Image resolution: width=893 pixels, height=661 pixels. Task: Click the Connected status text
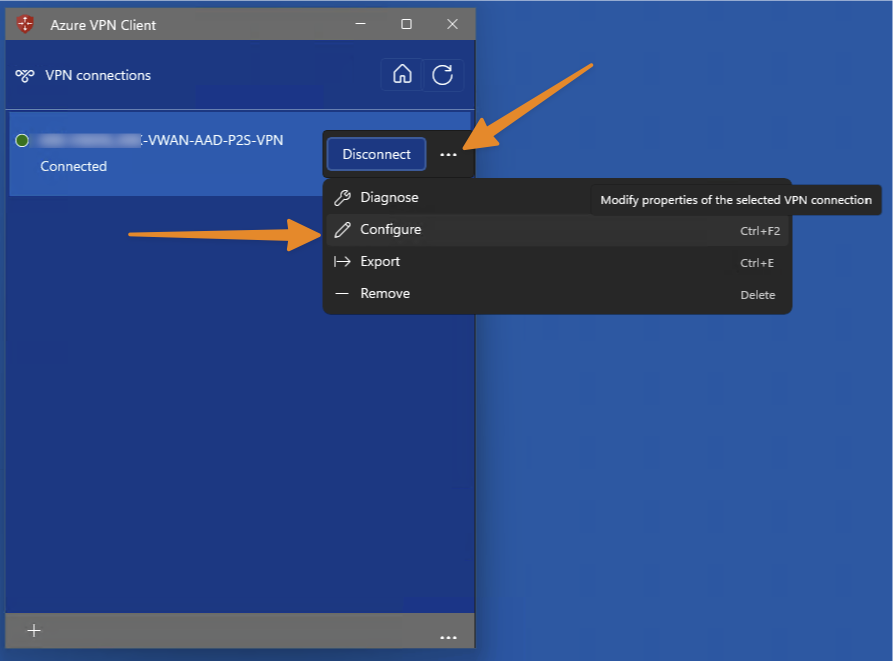(x=73, y=167)
